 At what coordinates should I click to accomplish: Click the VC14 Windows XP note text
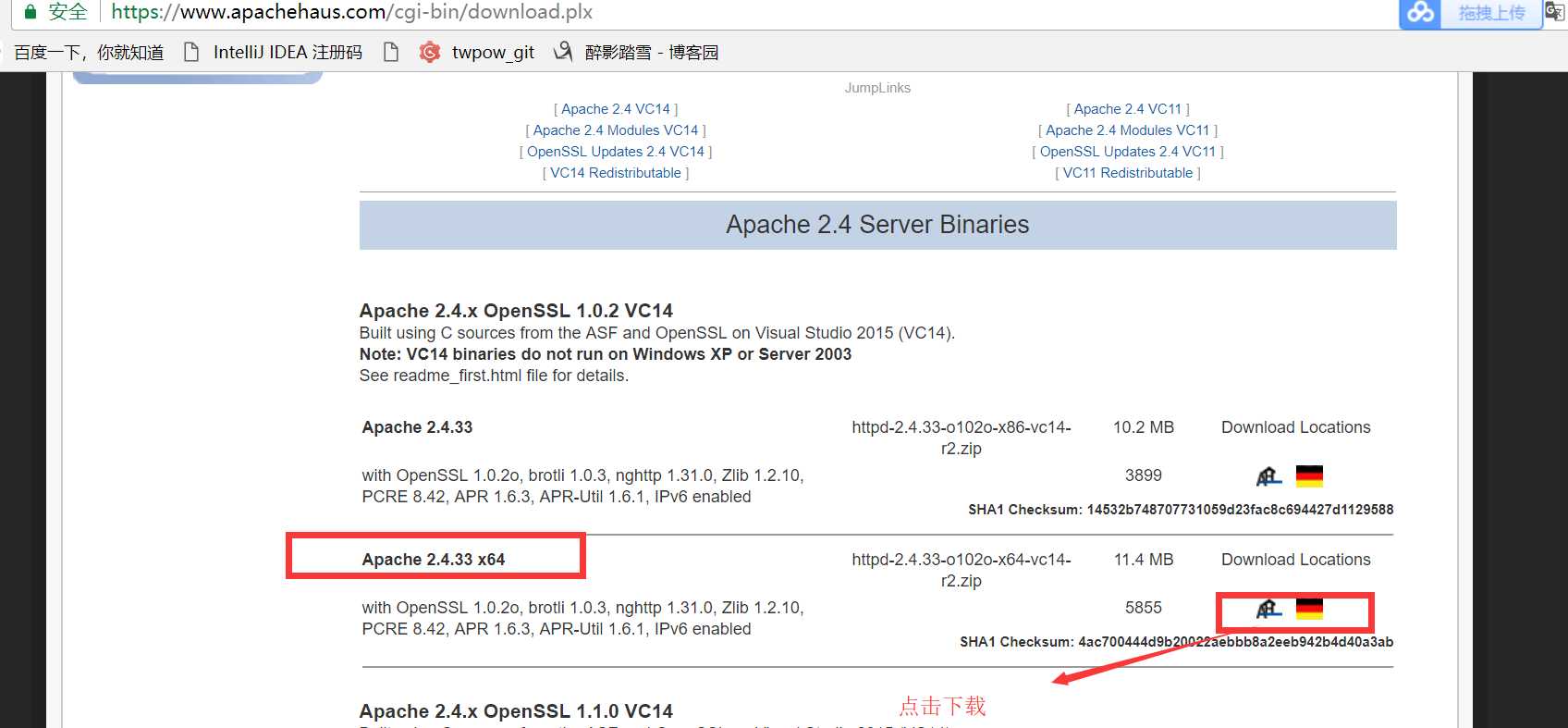pyautogui.click(x=606, y=354)
